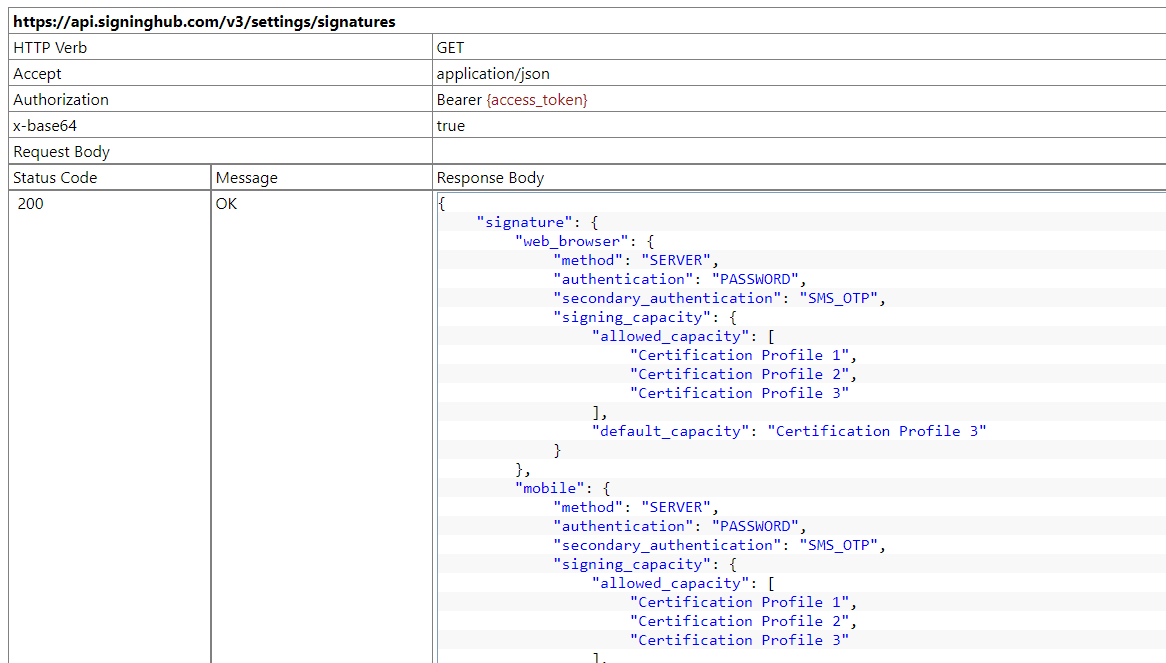
Task: Click the Authorization row label
Action: click(61, 100)
